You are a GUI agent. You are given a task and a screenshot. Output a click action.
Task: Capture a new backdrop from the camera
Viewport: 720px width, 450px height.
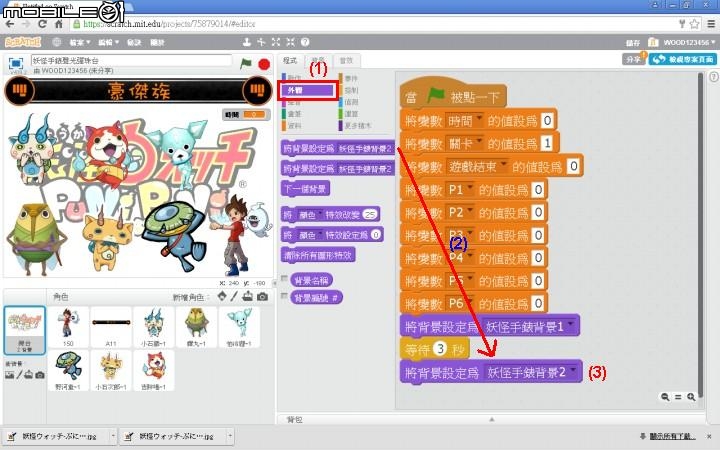(x=40, y=375)
